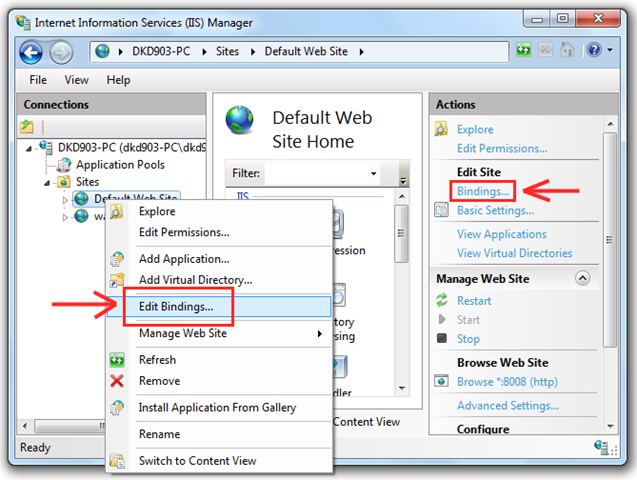Open the View menu
Screen dimensions: 637x480
[x=77, y=80]
